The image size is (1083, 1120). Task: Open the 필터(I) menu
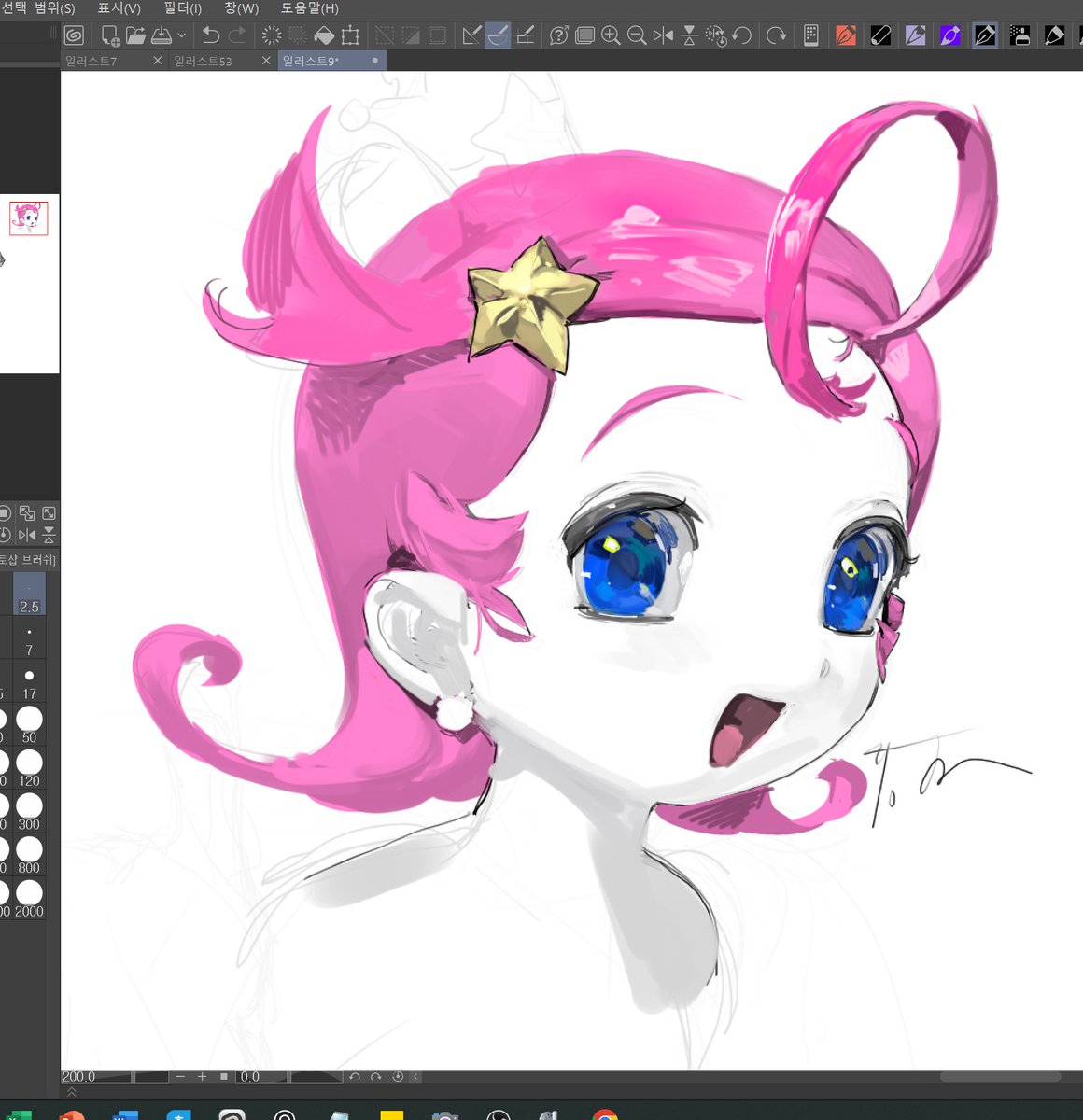pos(182,8)
